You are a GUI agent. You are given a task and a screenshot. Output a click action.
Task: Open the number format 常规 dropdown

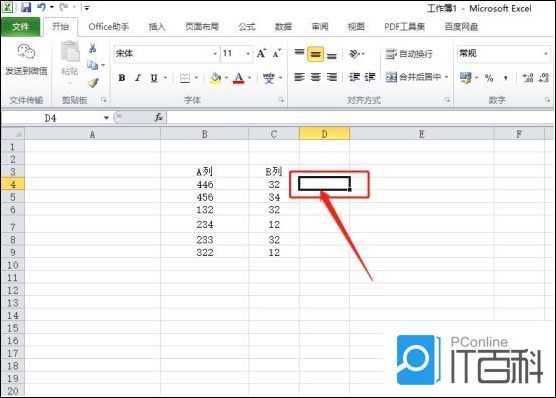click(545, 54)
